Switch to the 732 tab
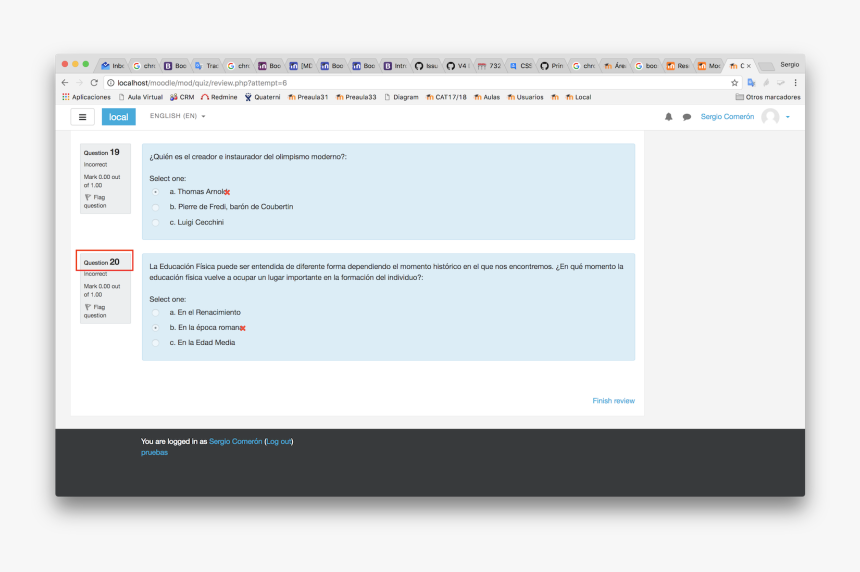This screenshot has height=572, width=860. pyautogui.click(x=489, y=66)
